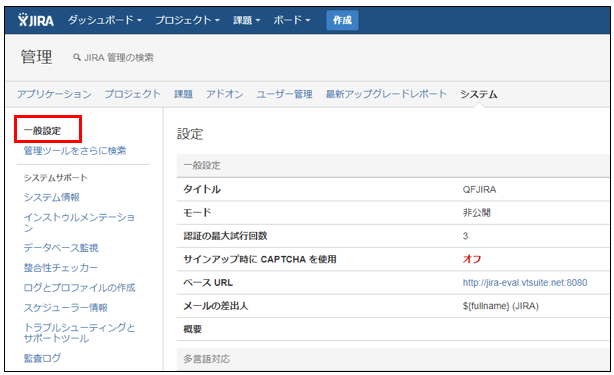Image resolution: width=614 pixels, height=375 pixels.
Task: Click the search magnifier icon
Action: click(76, 58)
